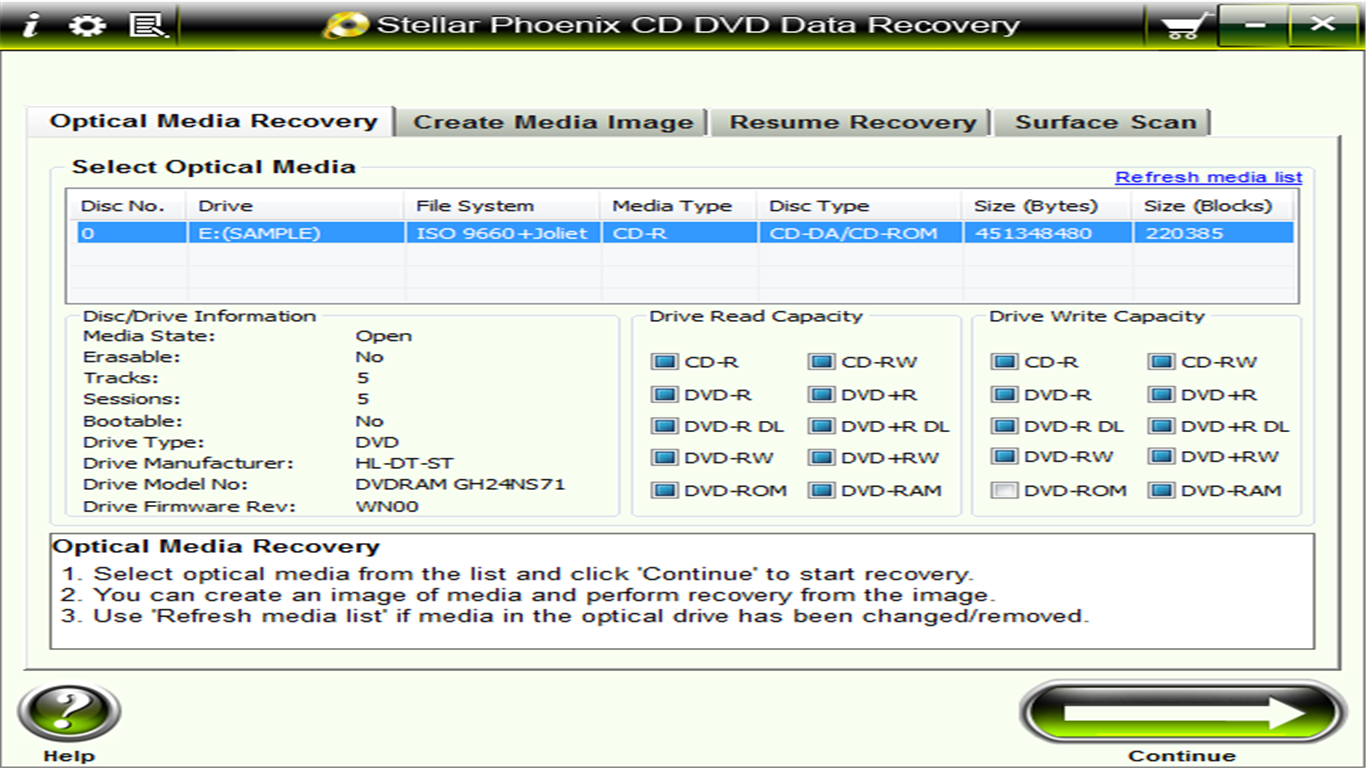Click the Continue label under arrow button
Viewport: 1366px width, 768px height.
[x=1182, y=756]
